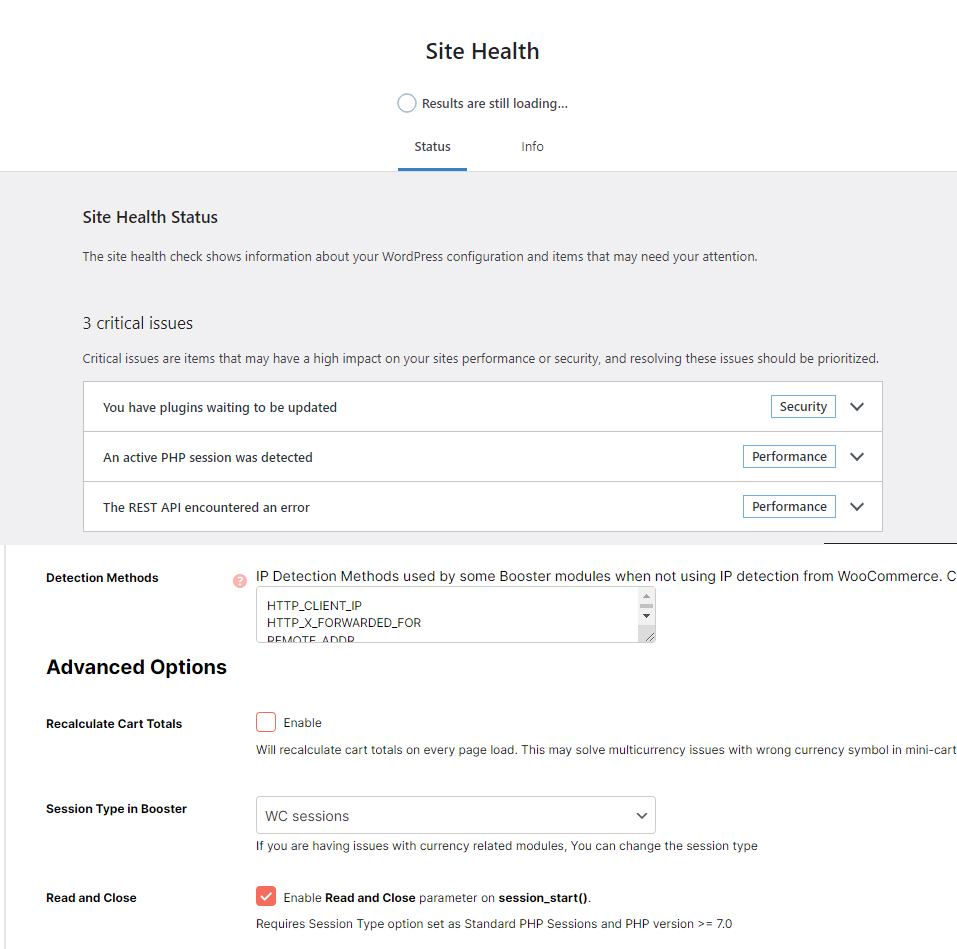Click the textarea scroll down arrow
This screenshot has height=949, width=957.
click(646, 616)
